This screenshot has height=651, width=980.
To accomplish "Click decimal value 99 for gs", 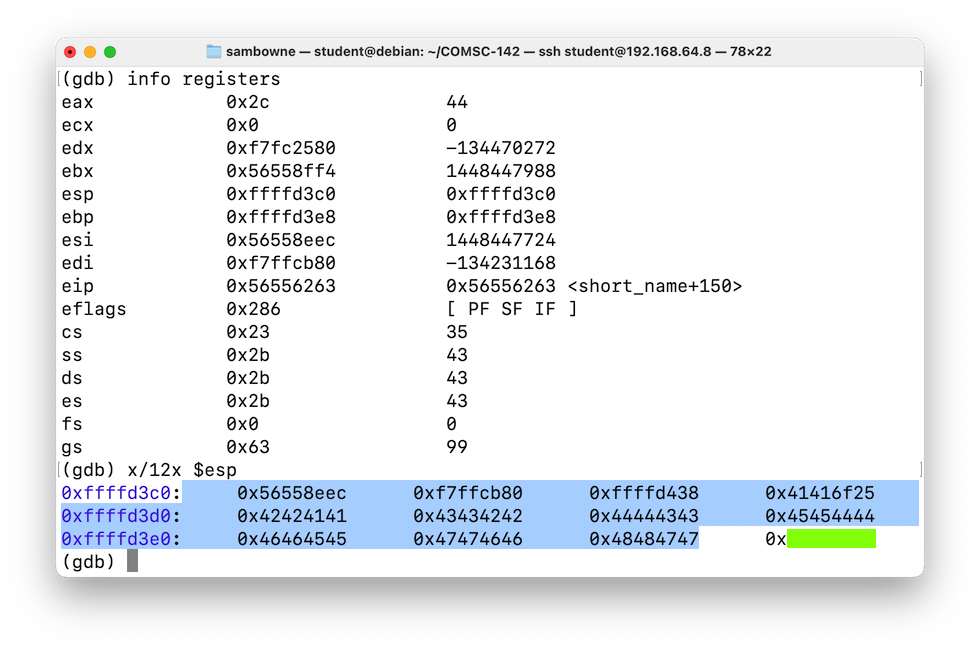I will (x=457, y=447).
